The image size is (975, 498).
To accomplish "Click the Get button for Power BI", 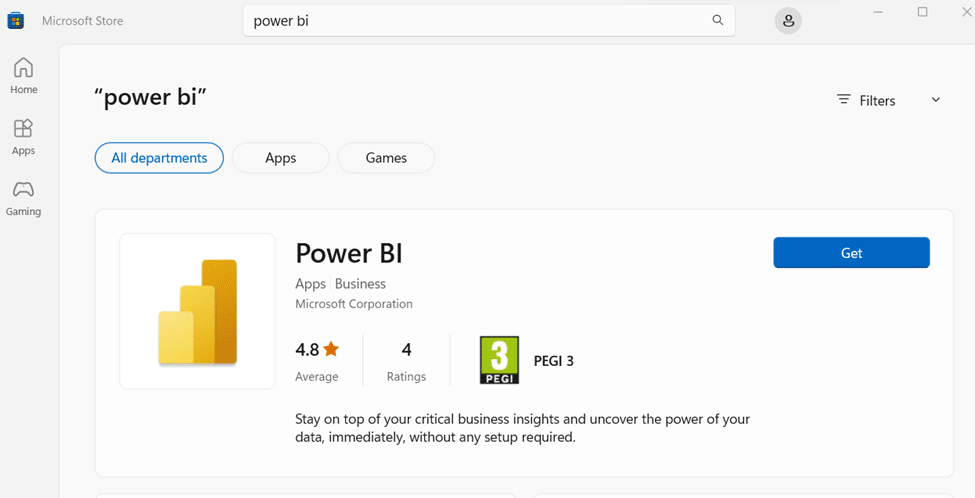I will pyautogui.click(x=851, y=253).
